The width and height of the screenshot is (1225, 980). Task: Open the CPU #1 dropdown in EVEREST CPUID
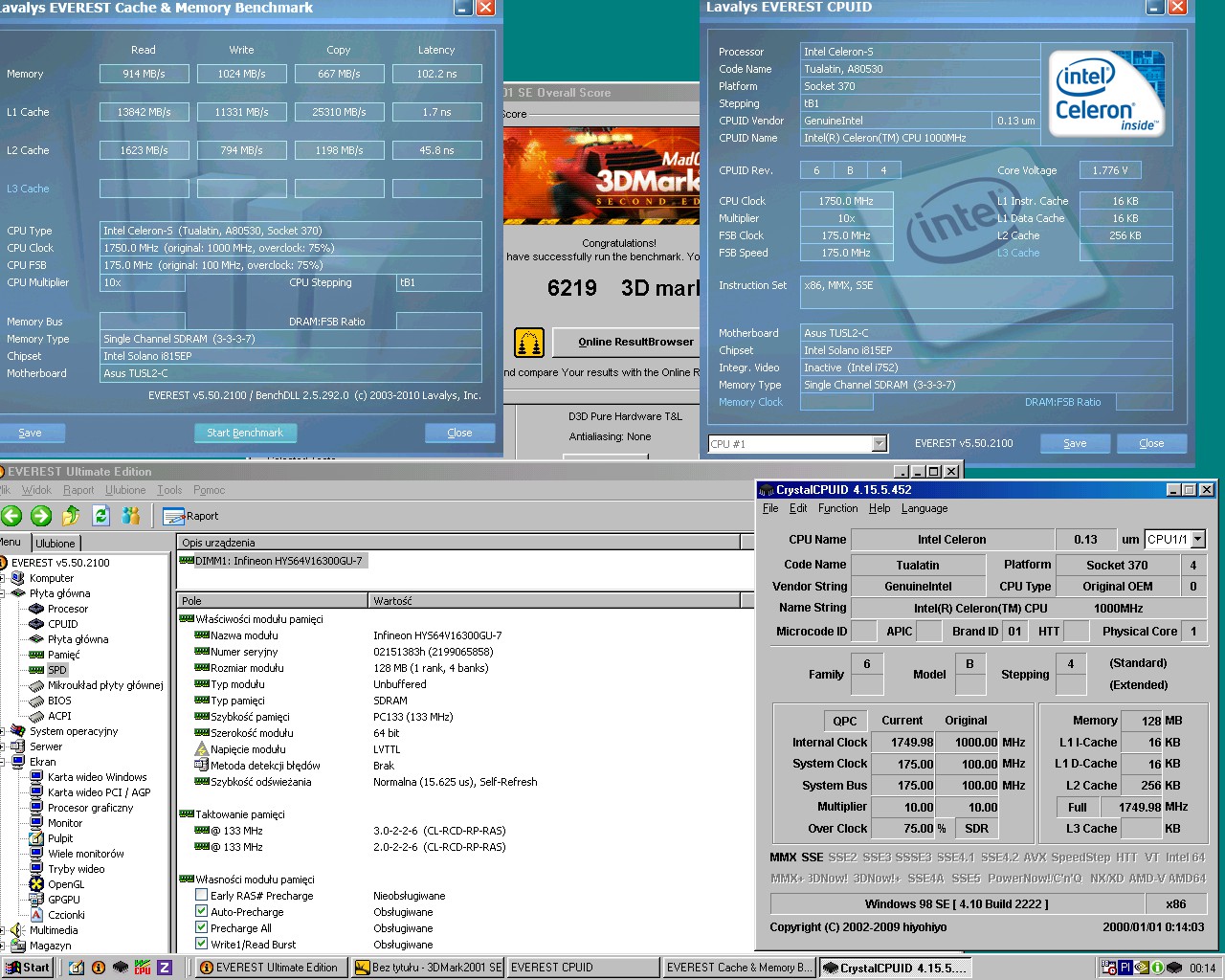879,443
